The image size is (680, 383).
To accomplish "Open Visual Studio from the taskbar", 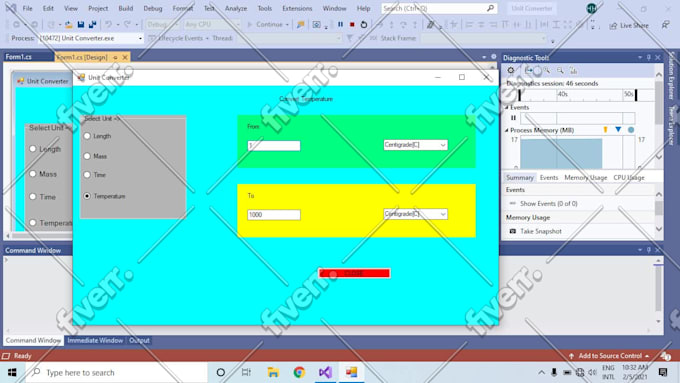I will coord(325,372).
